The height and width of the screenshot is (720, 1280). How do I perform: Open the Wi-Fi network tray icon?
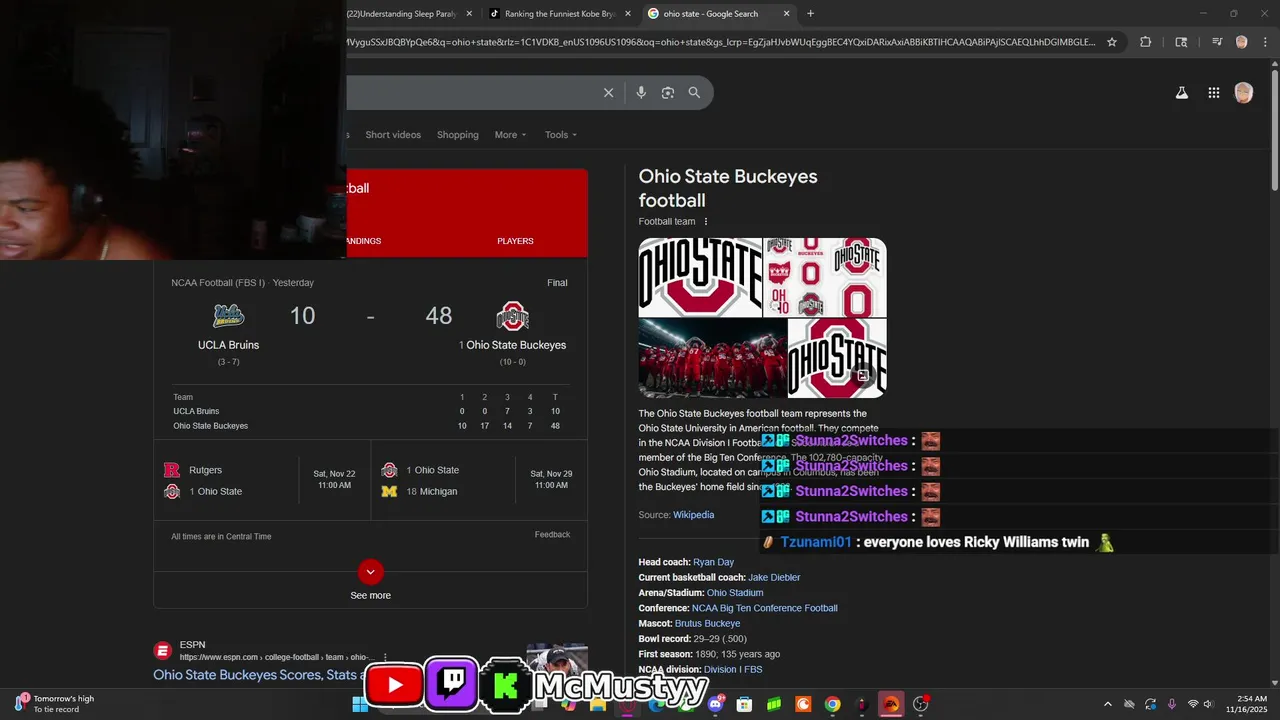[1192, 704]
